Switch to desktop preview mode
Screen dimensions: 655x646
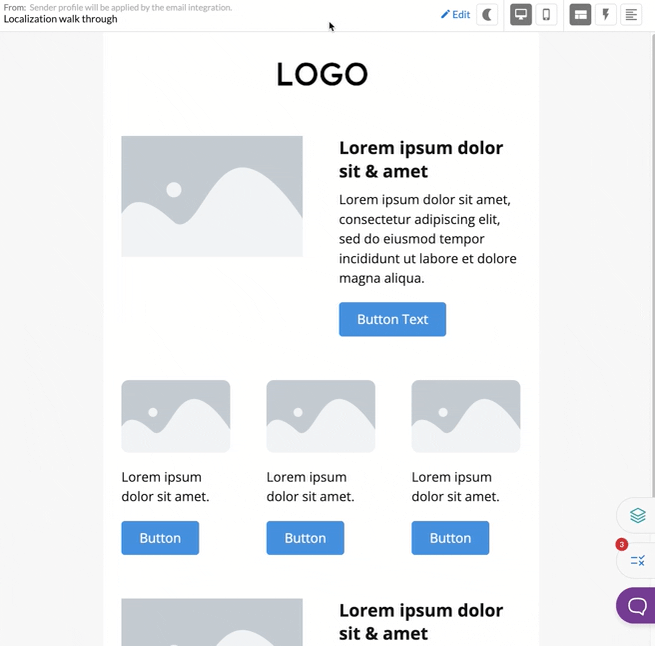click(x=521, y=15)
